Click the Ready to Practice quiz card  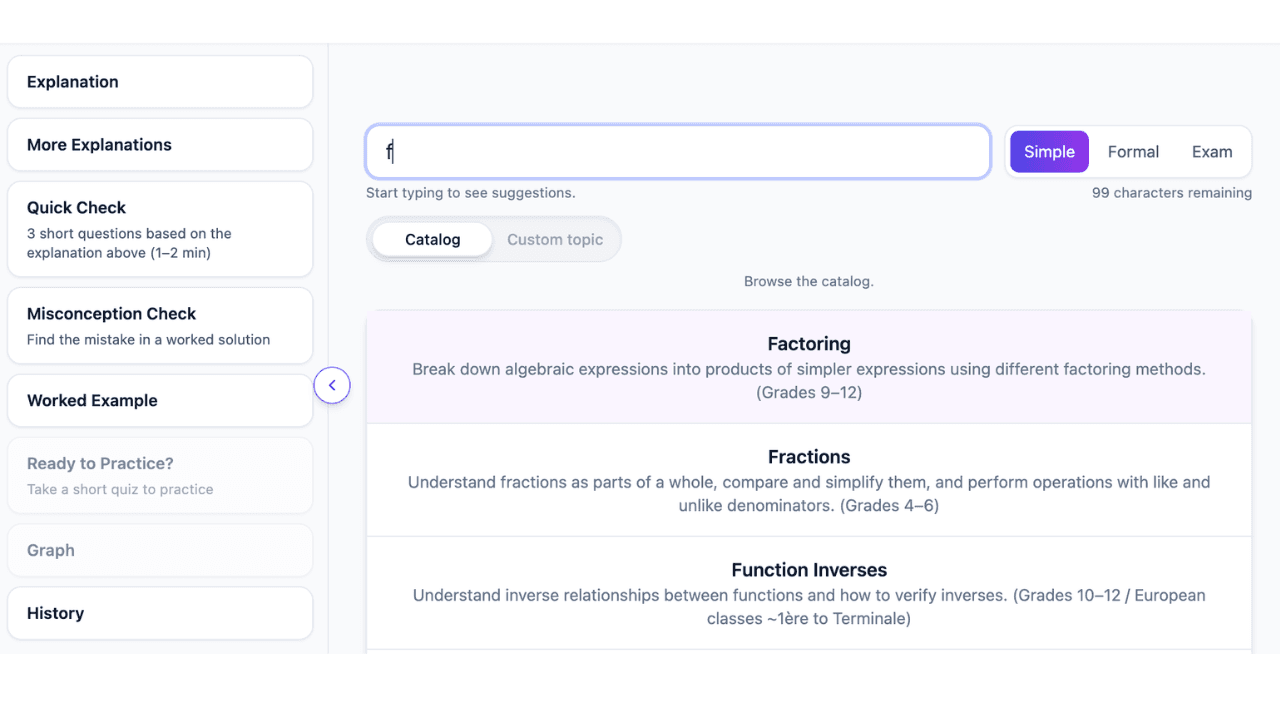pos(160,475)
